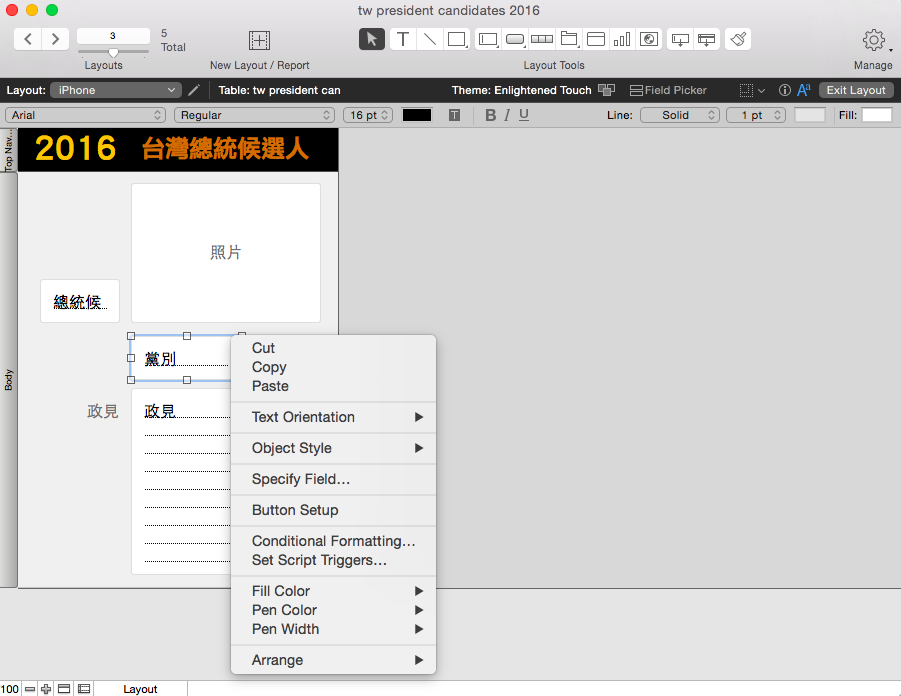Choose Set Script Triggers… menu item

pos(333,560)
